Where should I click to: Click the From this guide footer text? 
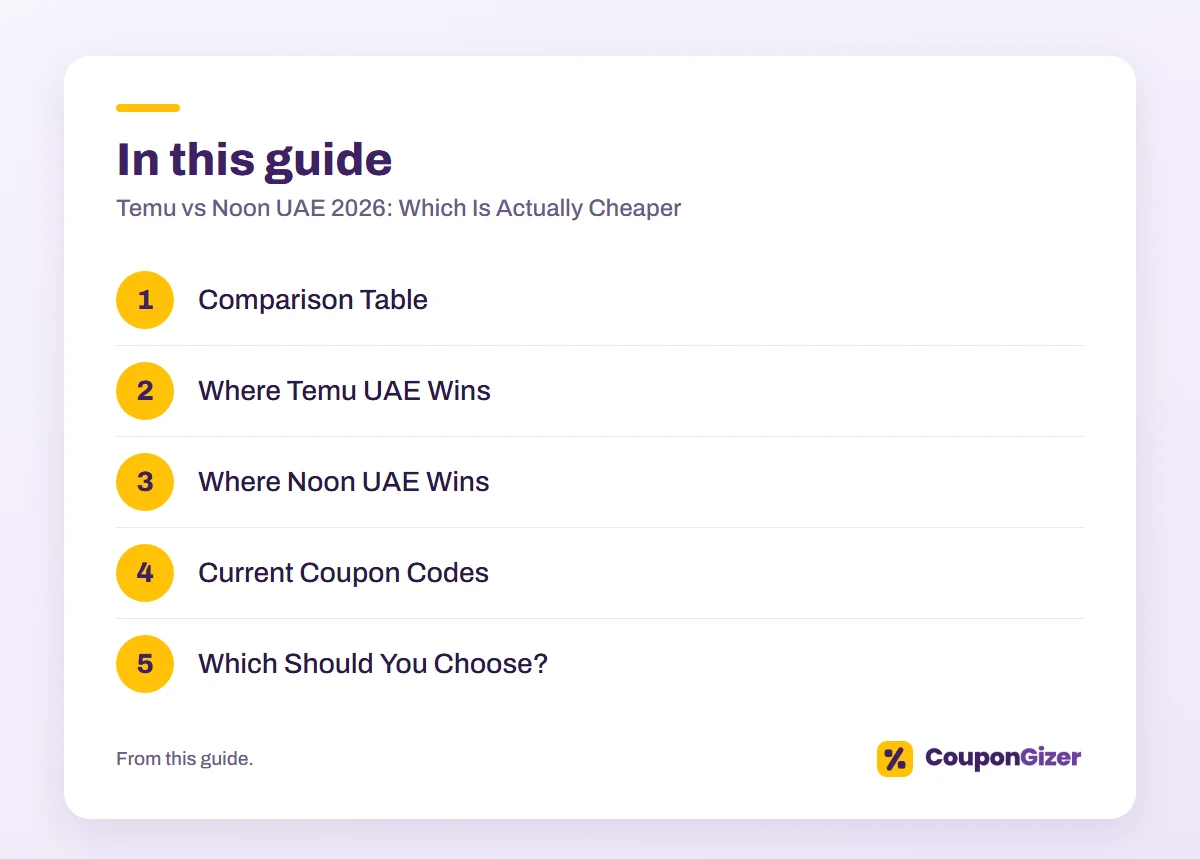point(185,759)
